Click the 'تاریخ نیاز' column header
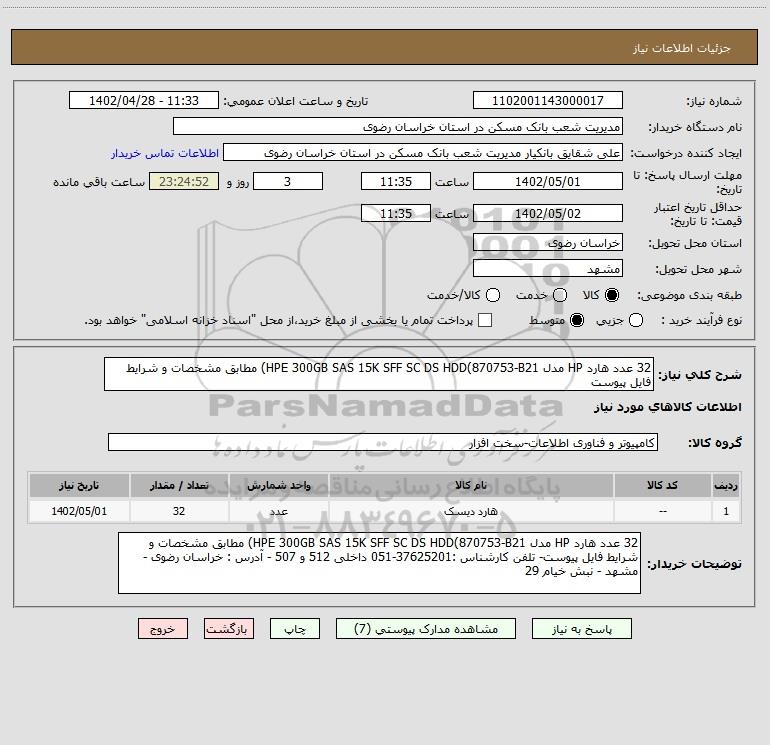Screen dimensions: 770x745 pyautogui.click(x=79, y=485)
